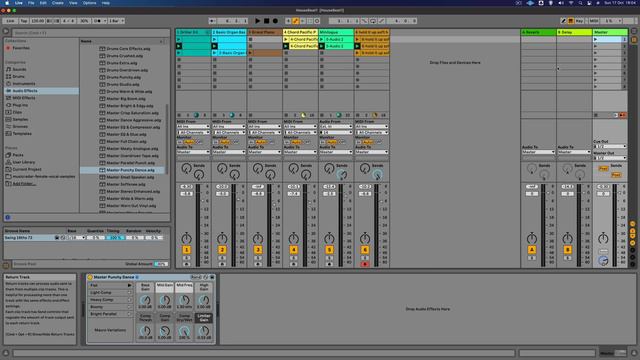Toggle the highlighted automation arm button in transport
Viewport: 640px width, 360px height.
coord(296,21)
